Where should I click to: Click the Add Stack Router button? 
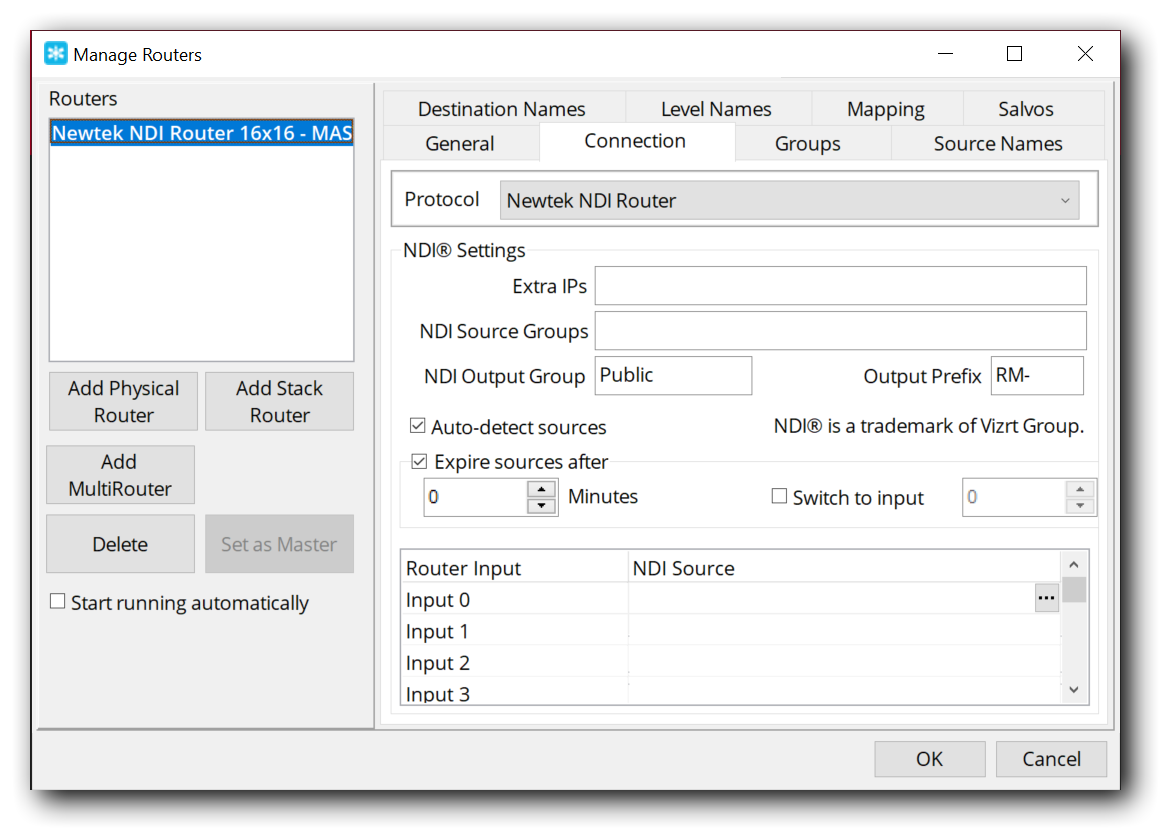click(x=279, y=401)
